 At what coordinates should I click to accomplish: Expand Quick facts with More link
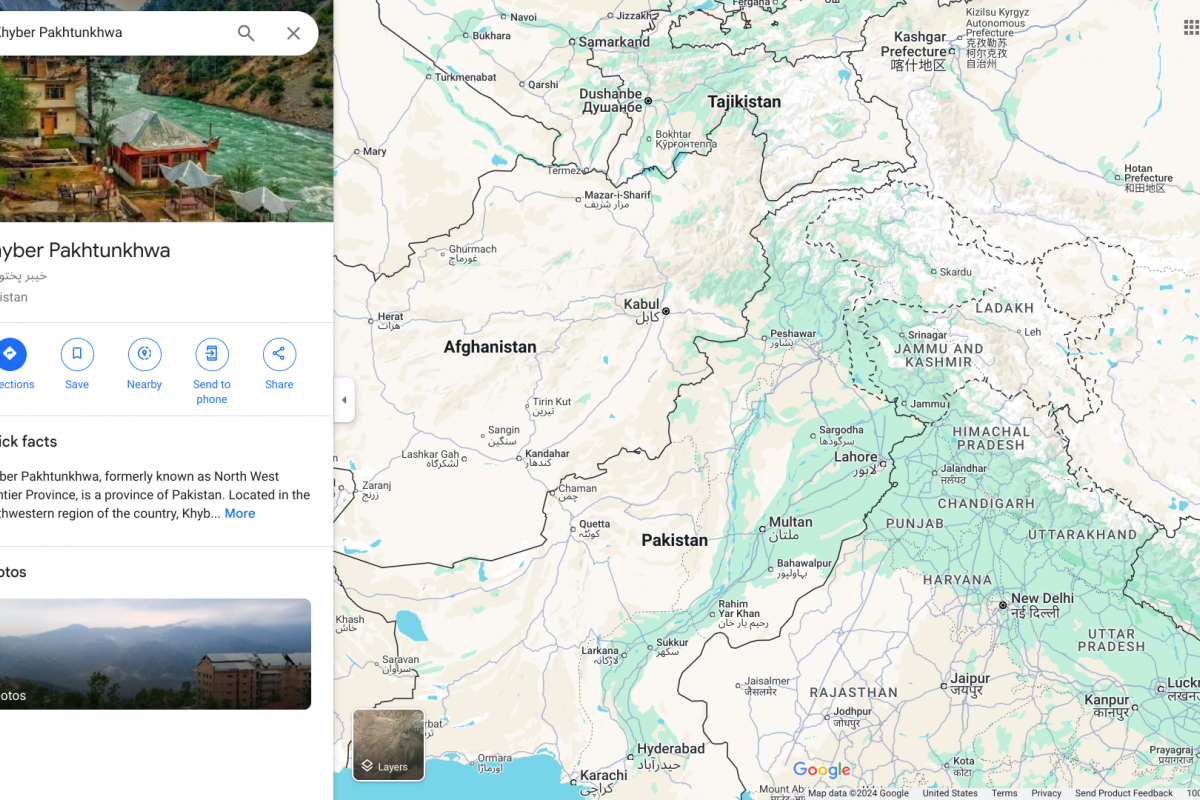click(240, 513)
